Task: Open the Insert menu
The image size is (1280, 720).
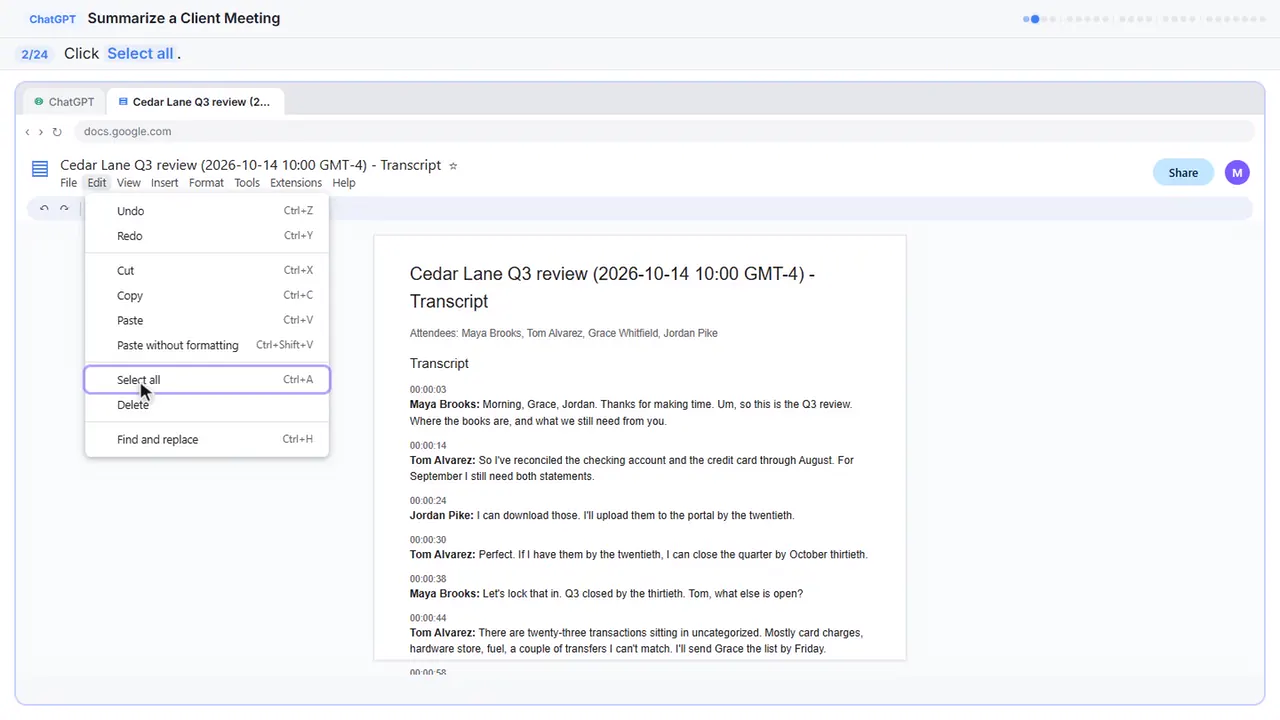Action: tap(164, 183)
